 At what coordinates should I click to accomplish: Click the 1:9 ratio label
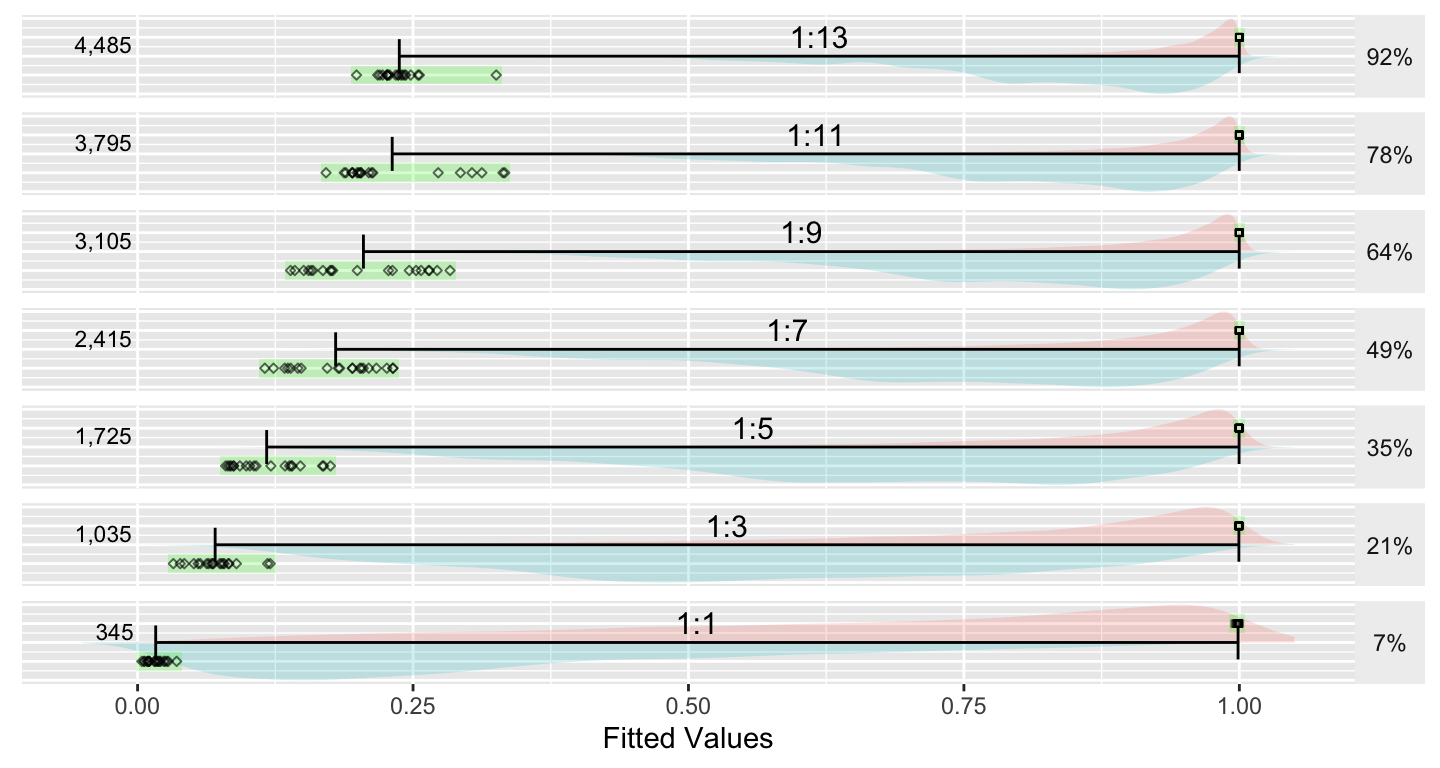click(802, 234)
